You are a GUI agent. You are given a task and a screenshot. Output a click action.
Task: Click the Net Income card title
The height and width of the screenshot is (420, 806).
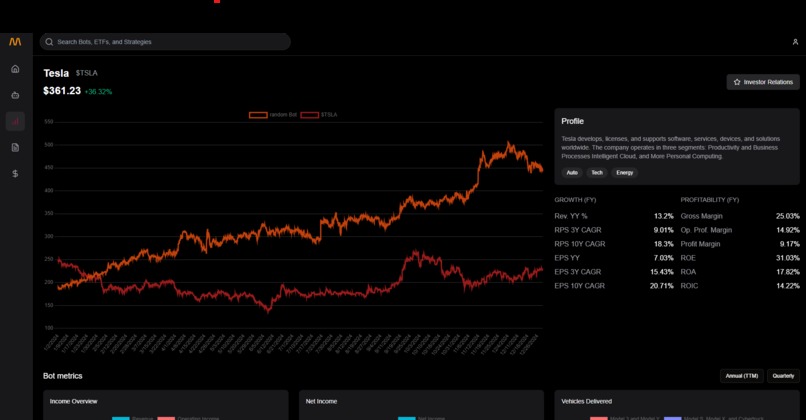321,401
